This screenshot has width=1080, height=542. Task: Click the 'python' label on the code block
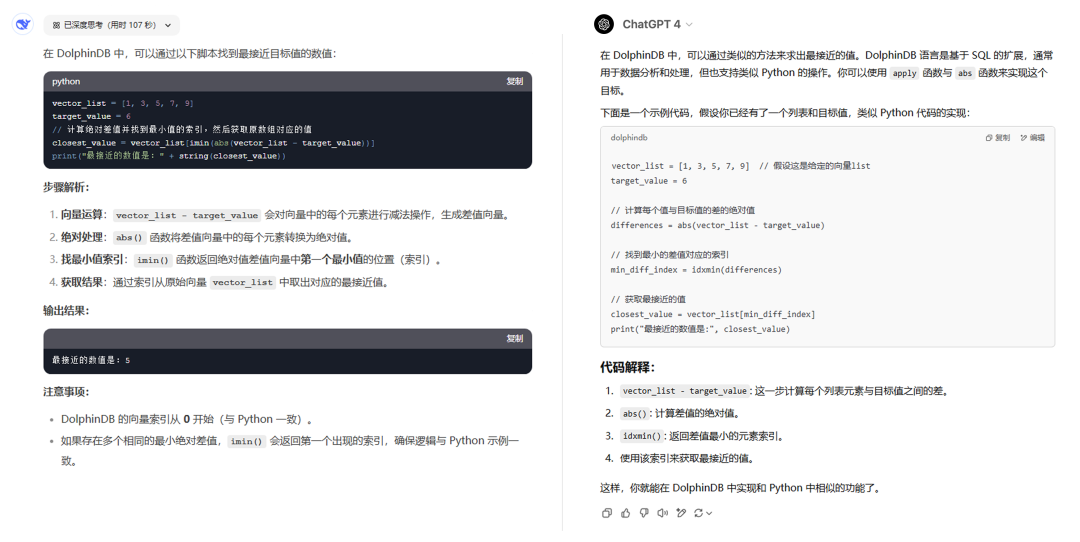point(66,81)
